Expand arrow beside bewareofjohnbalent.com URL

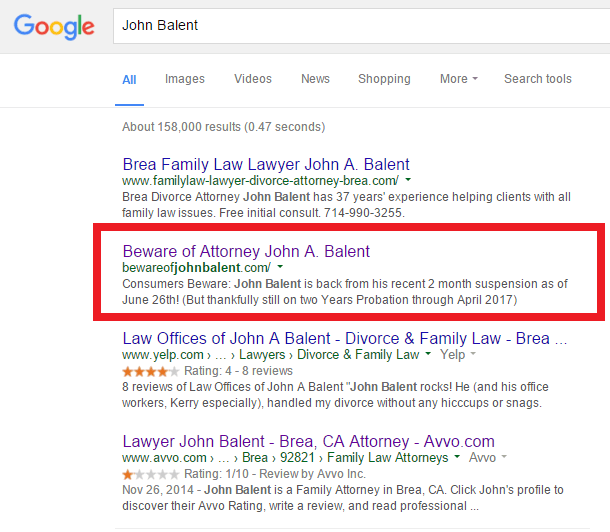[280, 267]
